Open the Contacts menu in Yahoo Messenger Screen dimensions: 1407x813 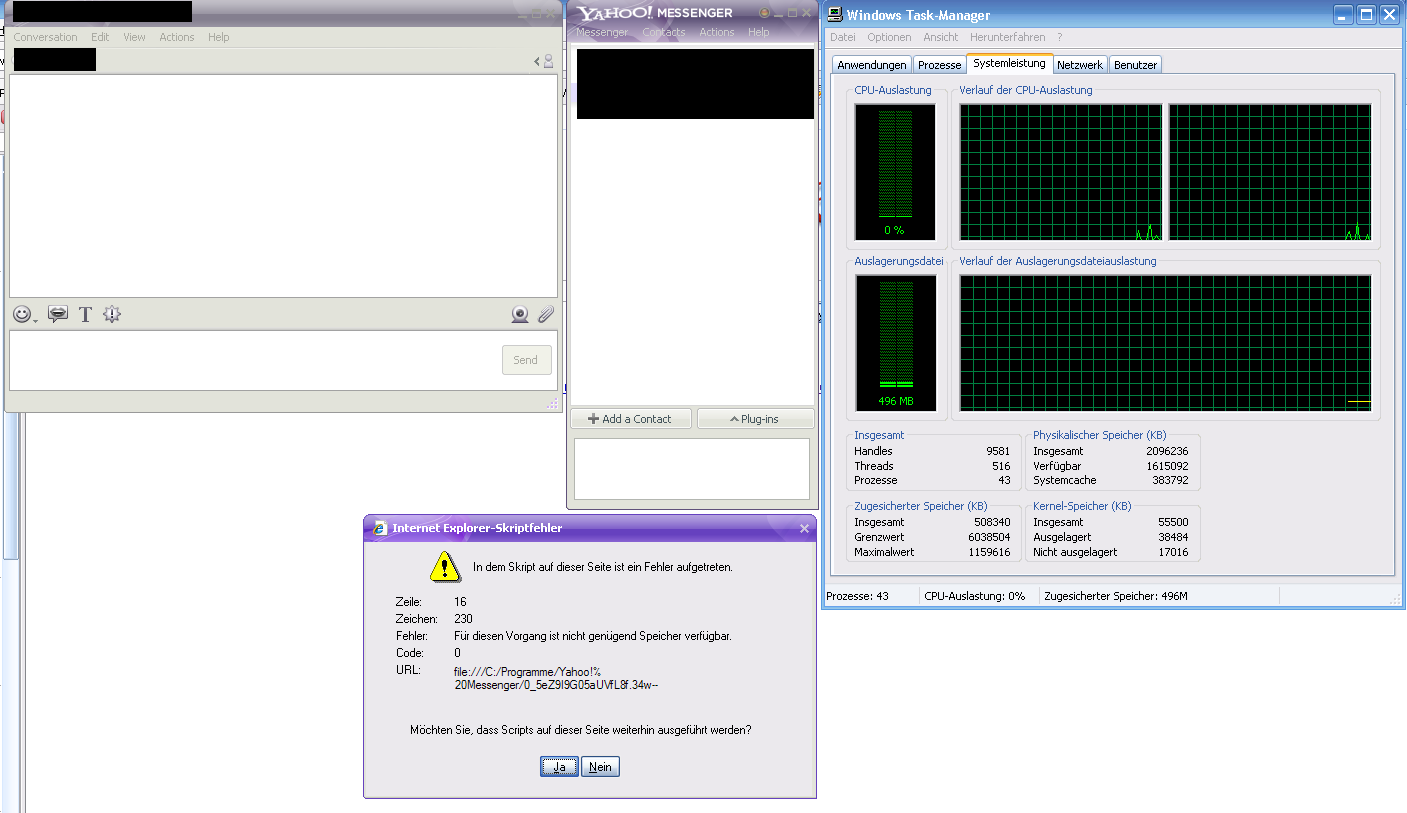(664, 32)
